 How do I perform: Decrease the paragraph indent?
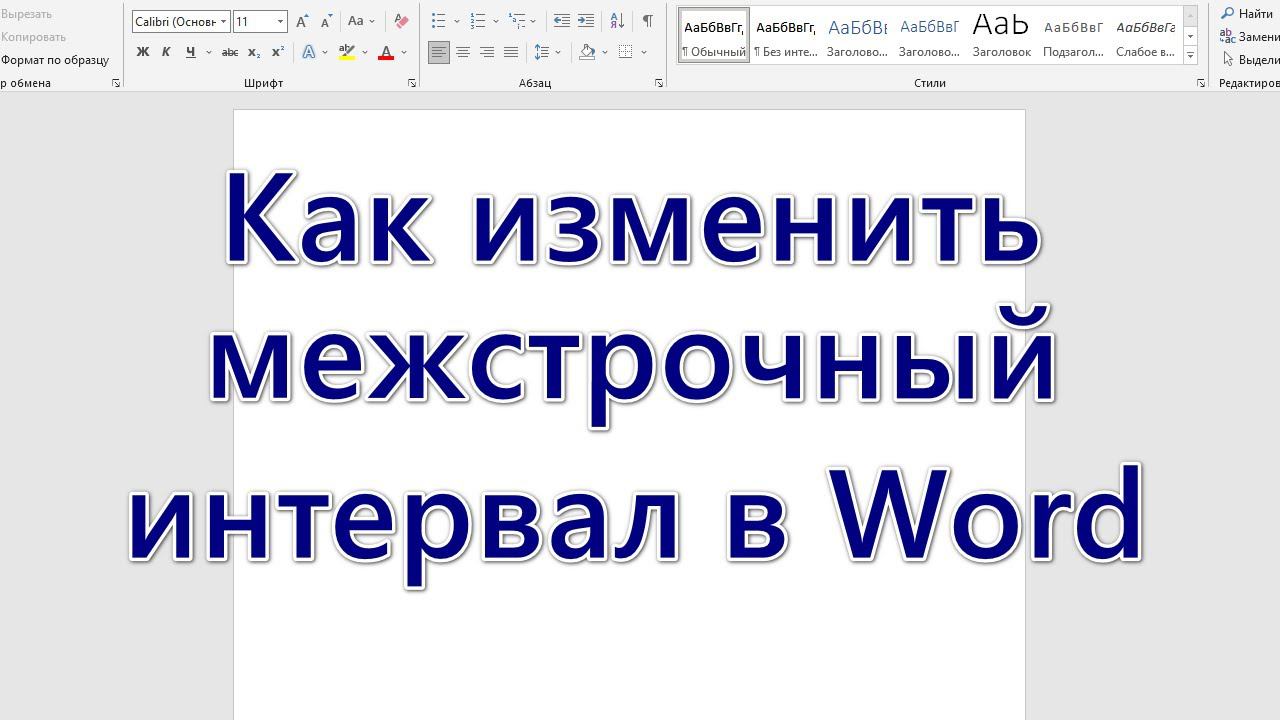tap(562, 21)
